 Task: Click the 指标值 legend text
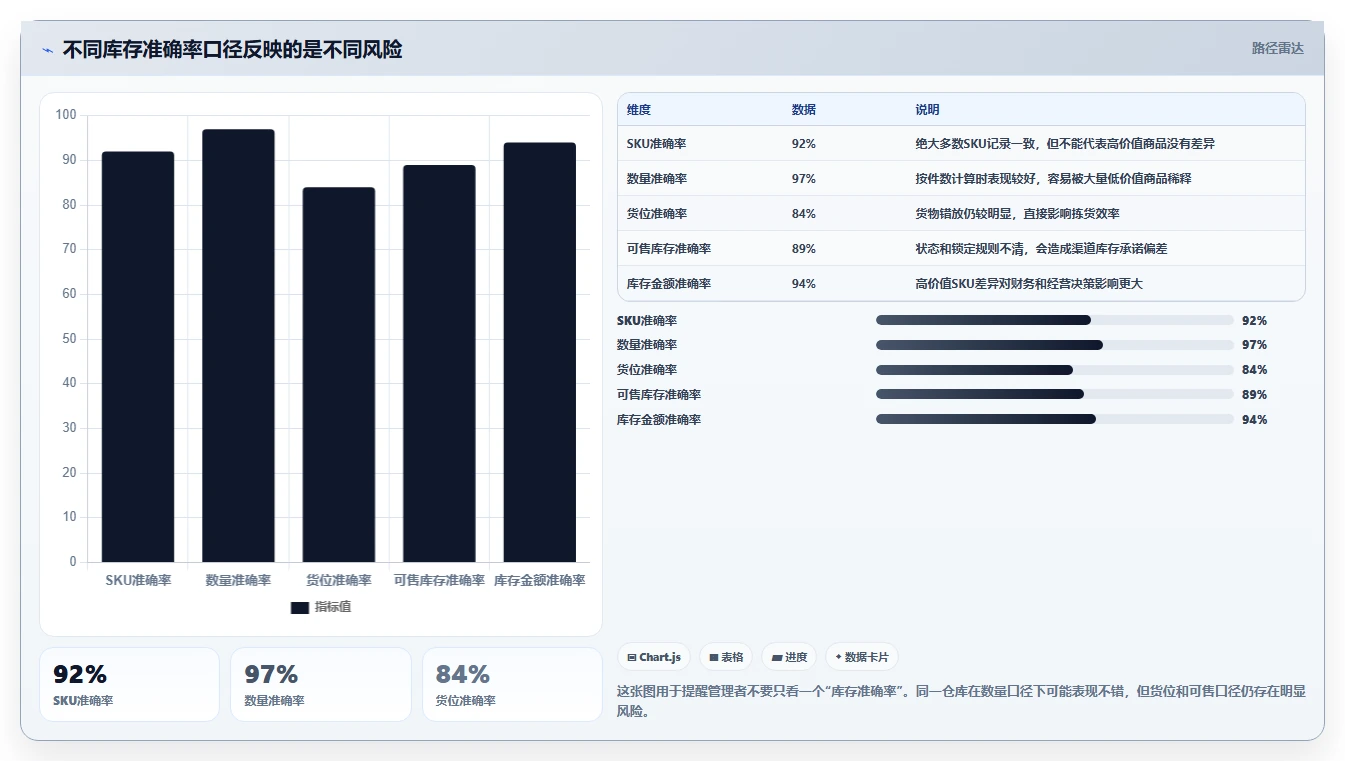point(333,607)
